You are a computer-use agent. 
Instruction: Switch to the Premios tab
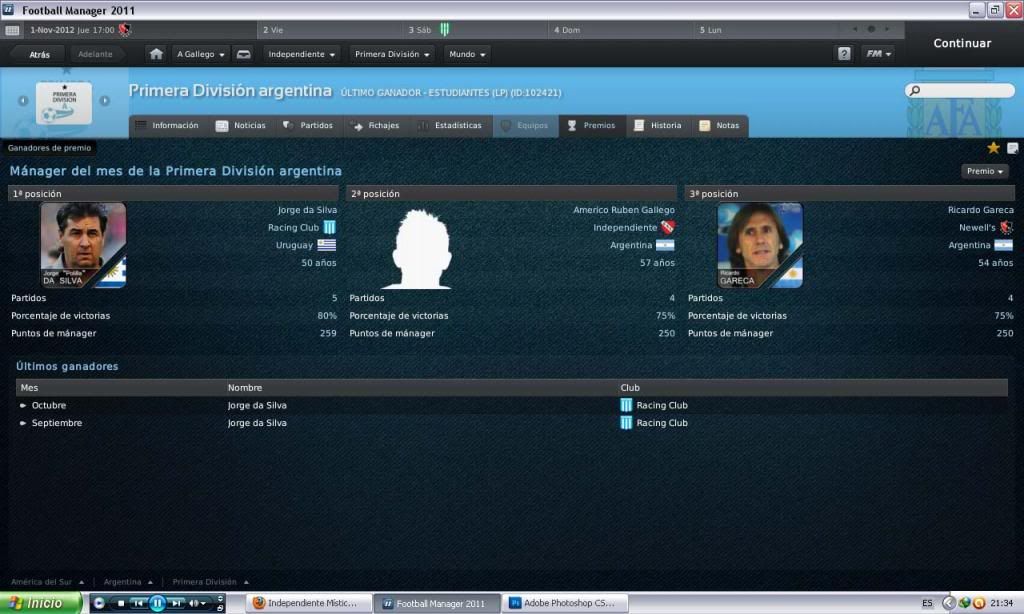pyautogui.click(x=592, y=125)
